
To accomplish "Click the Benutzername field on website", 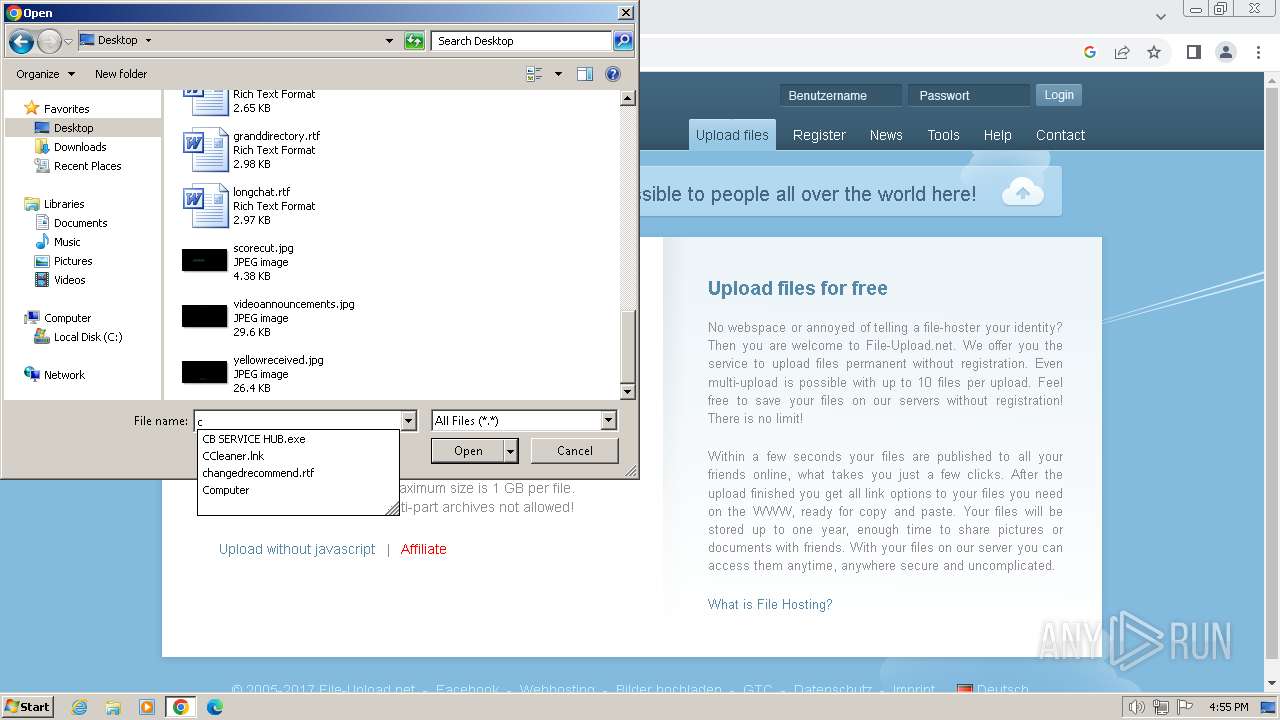I will point(841,96).
